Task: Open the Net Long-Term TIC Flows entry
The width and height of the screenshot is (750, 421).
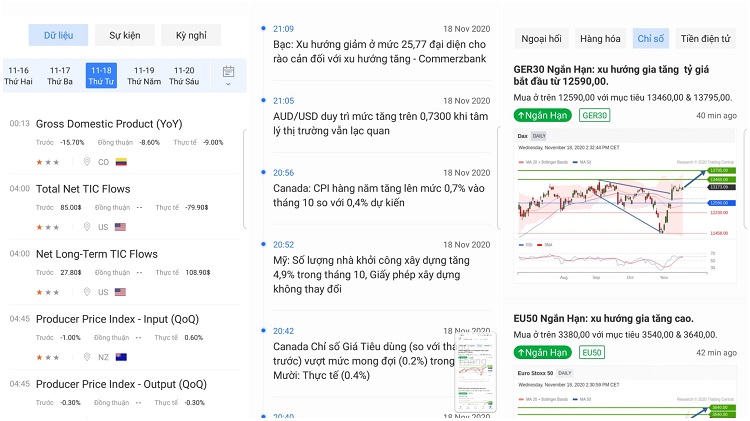Action: [x=97, y=254]
